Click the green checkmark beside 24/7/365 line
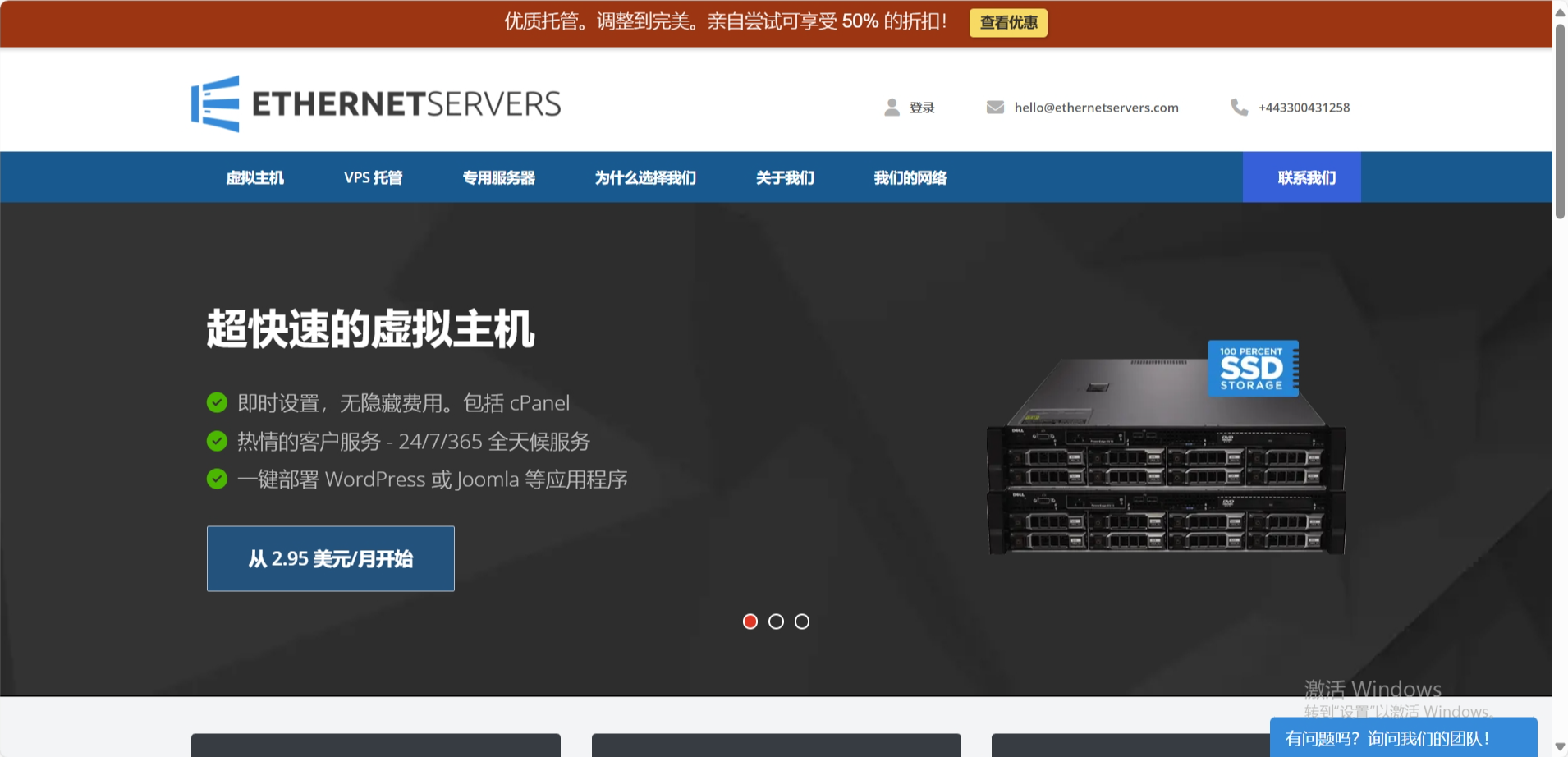Image resolution: width=1568 pixels, height=757 pixels. point(217,442)
